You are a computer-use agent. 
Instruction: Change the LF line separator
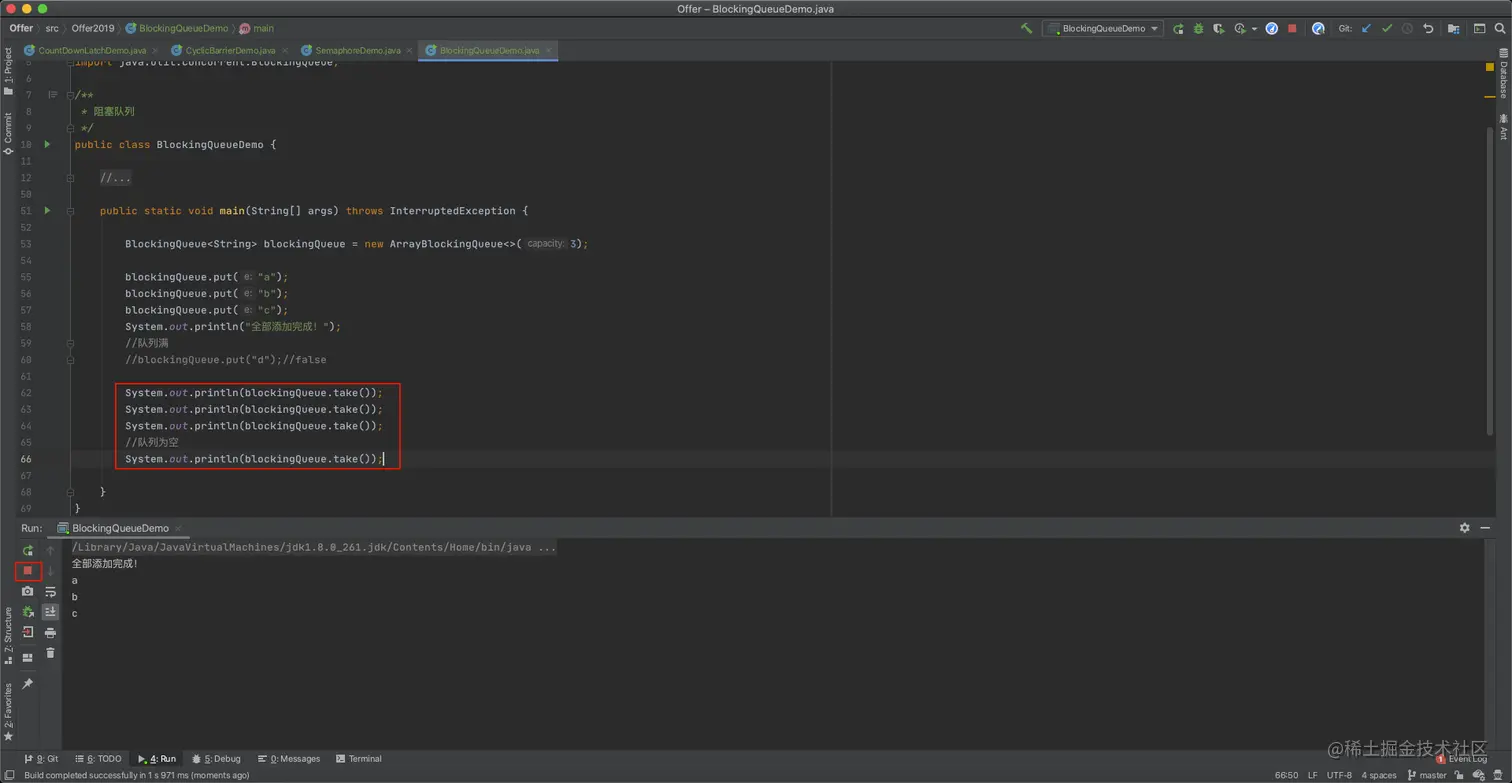click(x=1312, y=775)
